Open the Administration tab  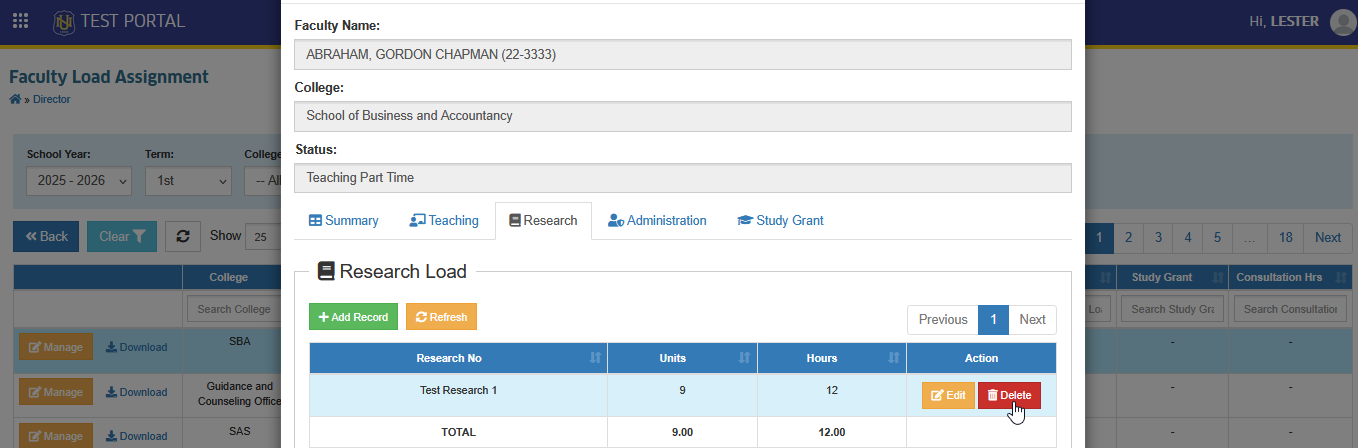[x=657, y=221]
